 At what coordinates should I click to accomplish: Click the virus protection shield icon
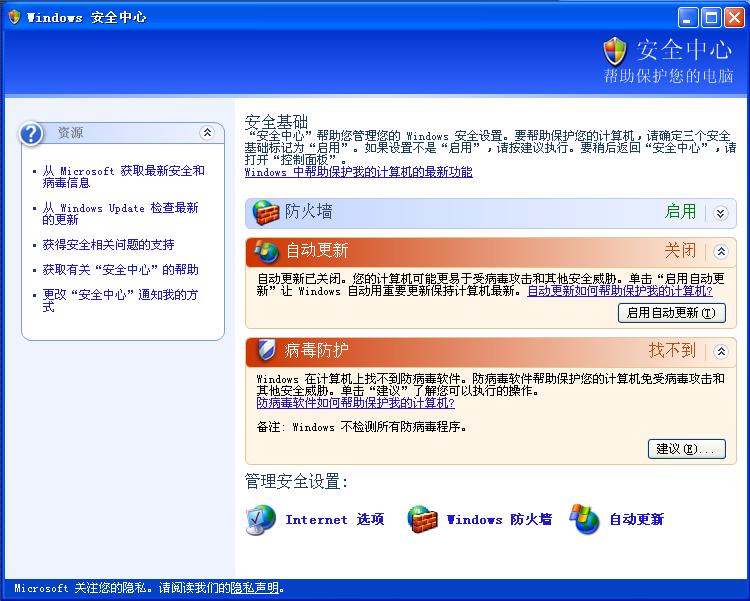coord(265,350)
